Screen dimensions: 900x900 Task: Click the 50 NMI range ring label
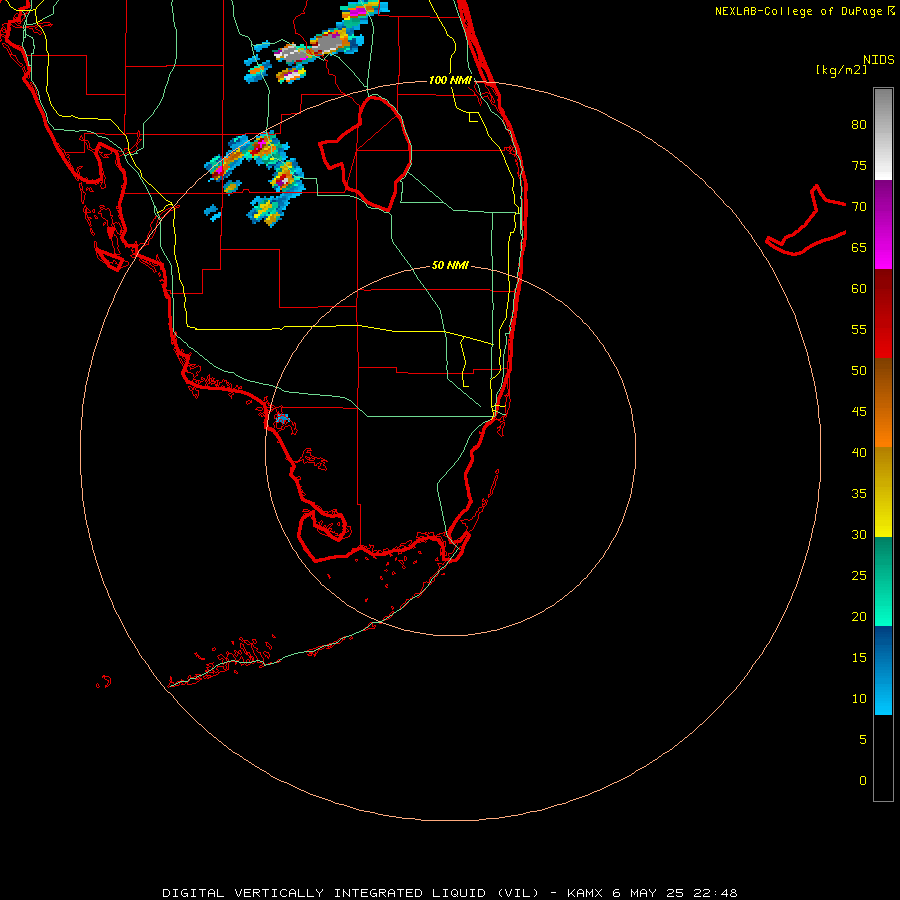tap(450, 265)
